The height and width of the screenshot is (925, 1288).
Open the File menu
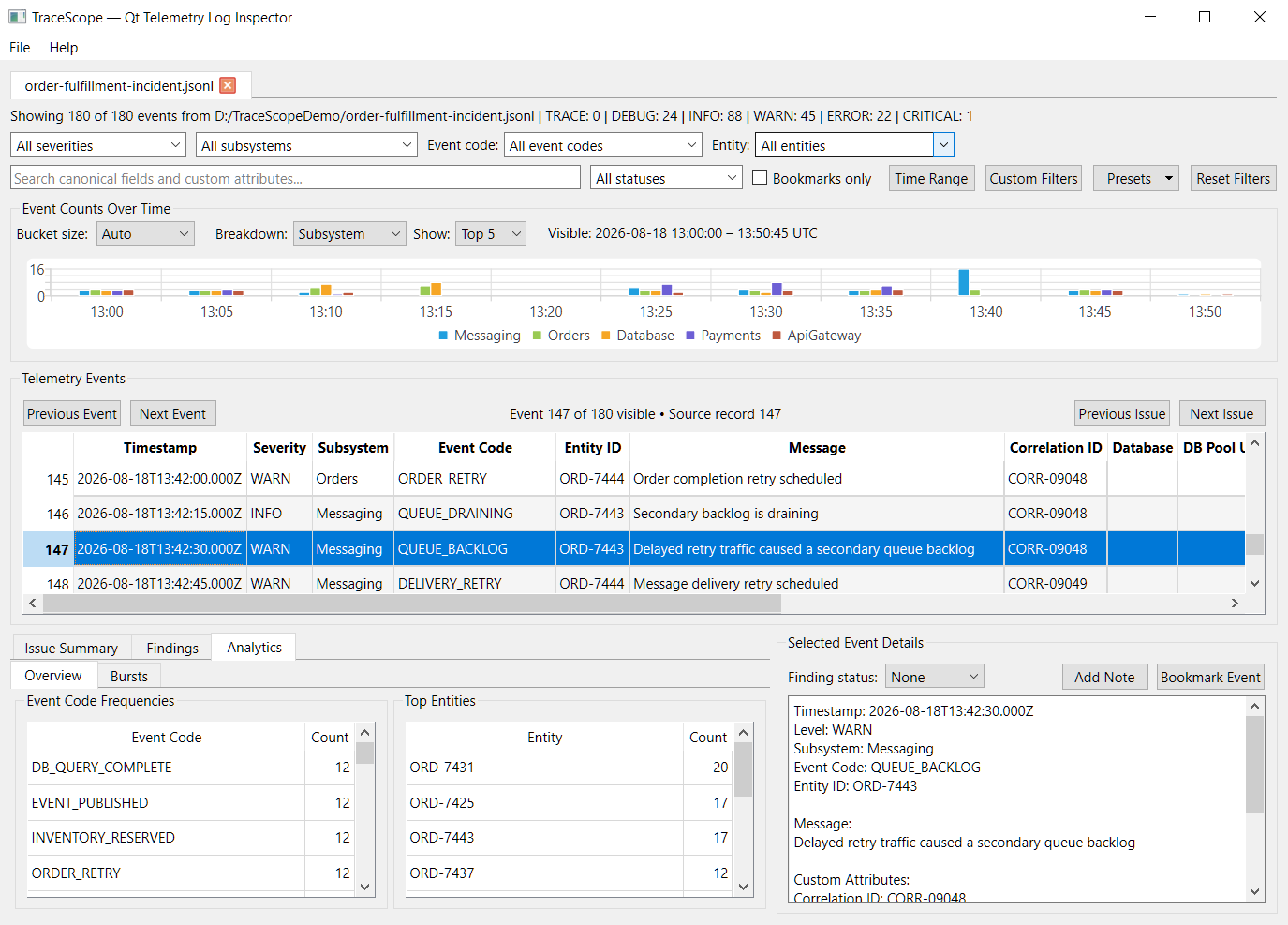(20, 47)
